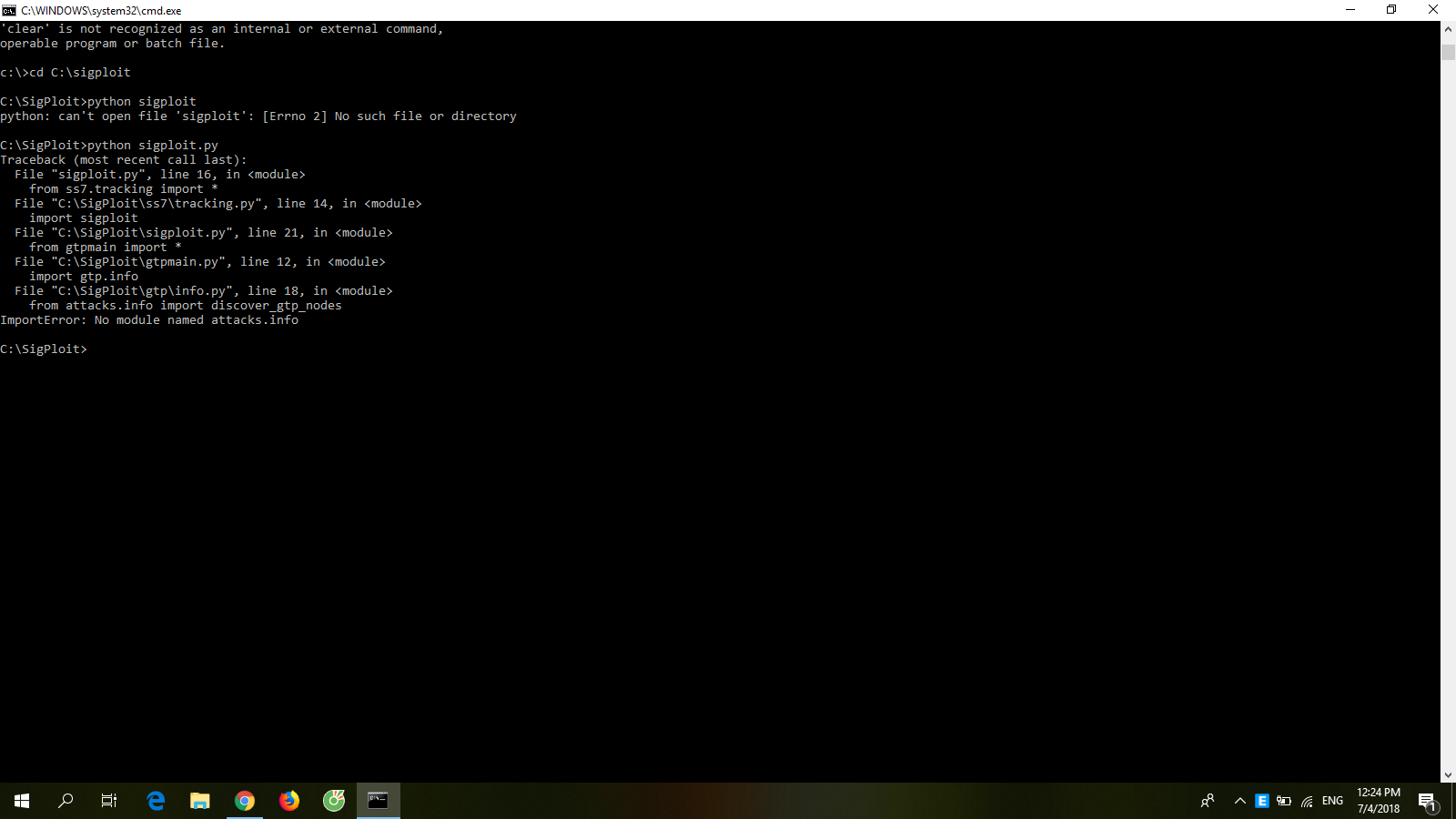This screenshot has height=819, width=1456.
Task: Click the blue Edge icon in system tray
Action: pos(1261,801)
